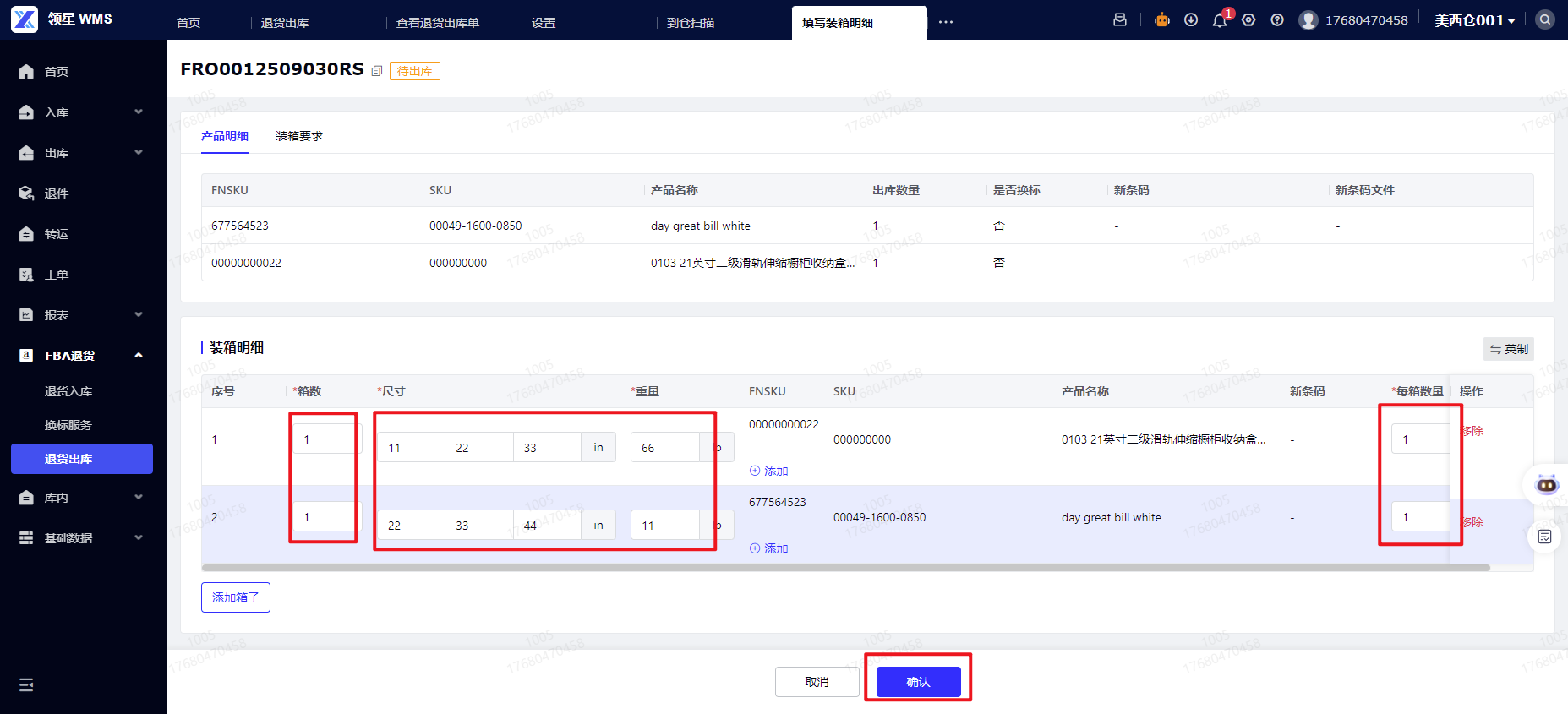Click 添加 plus icon under FNSKU 00000000022
The image size is (1568, 714).
755,471
